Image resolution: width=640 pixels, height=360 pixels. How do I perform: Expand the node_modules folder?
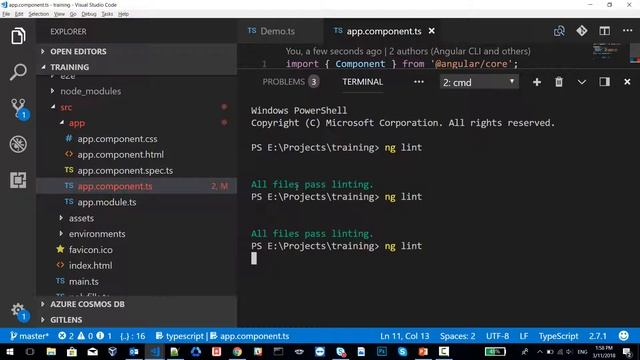click(137, 91)
